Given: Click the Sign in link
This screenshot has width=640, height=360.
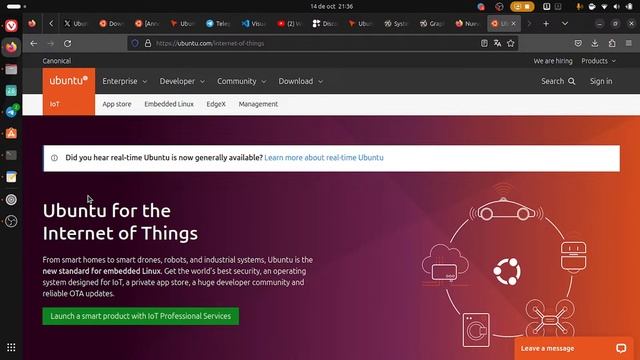Looking at the screenshot, I should point(601,81).
